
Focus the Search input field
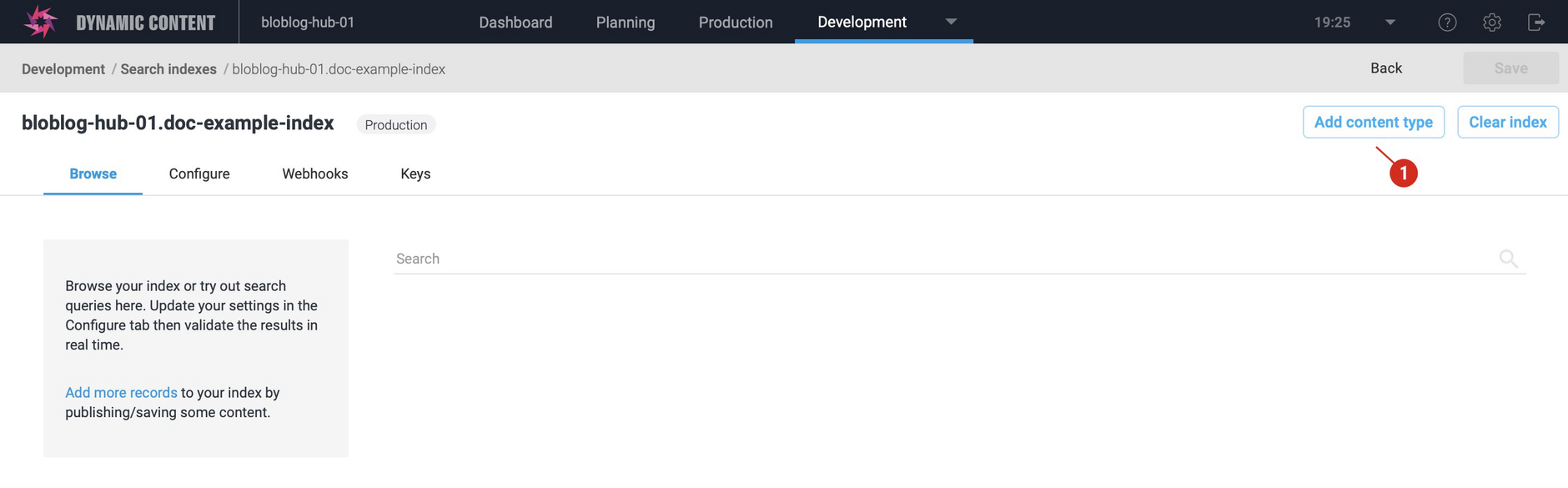click(x=959, y=259)
